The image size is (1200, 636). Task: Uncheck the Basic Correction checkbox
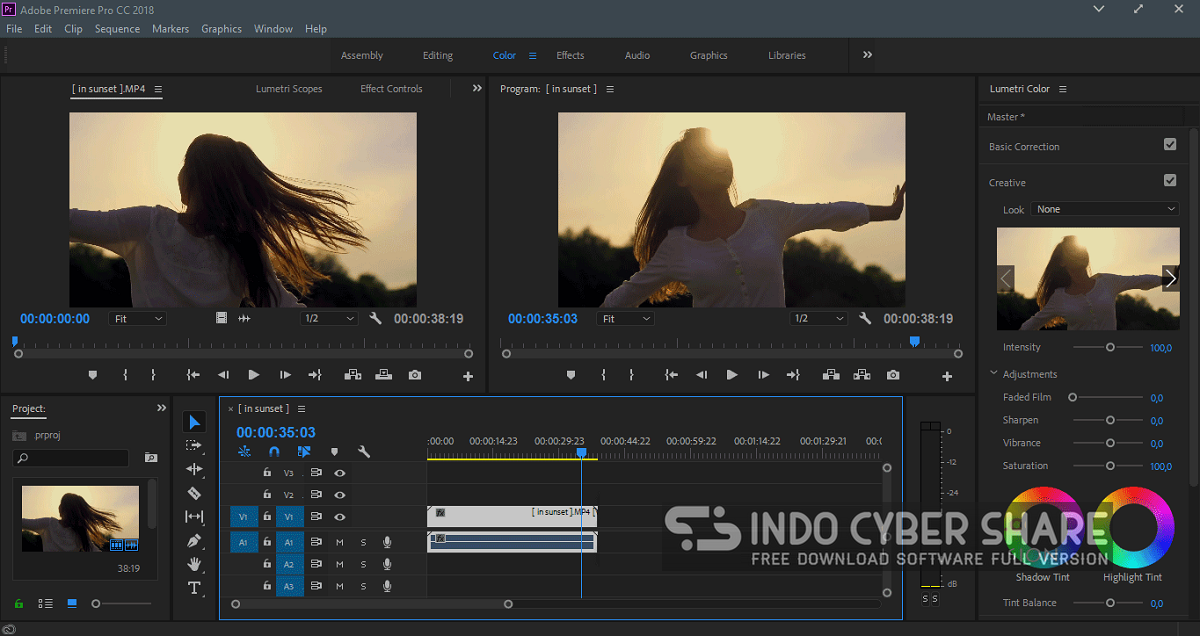(1170, 145)
